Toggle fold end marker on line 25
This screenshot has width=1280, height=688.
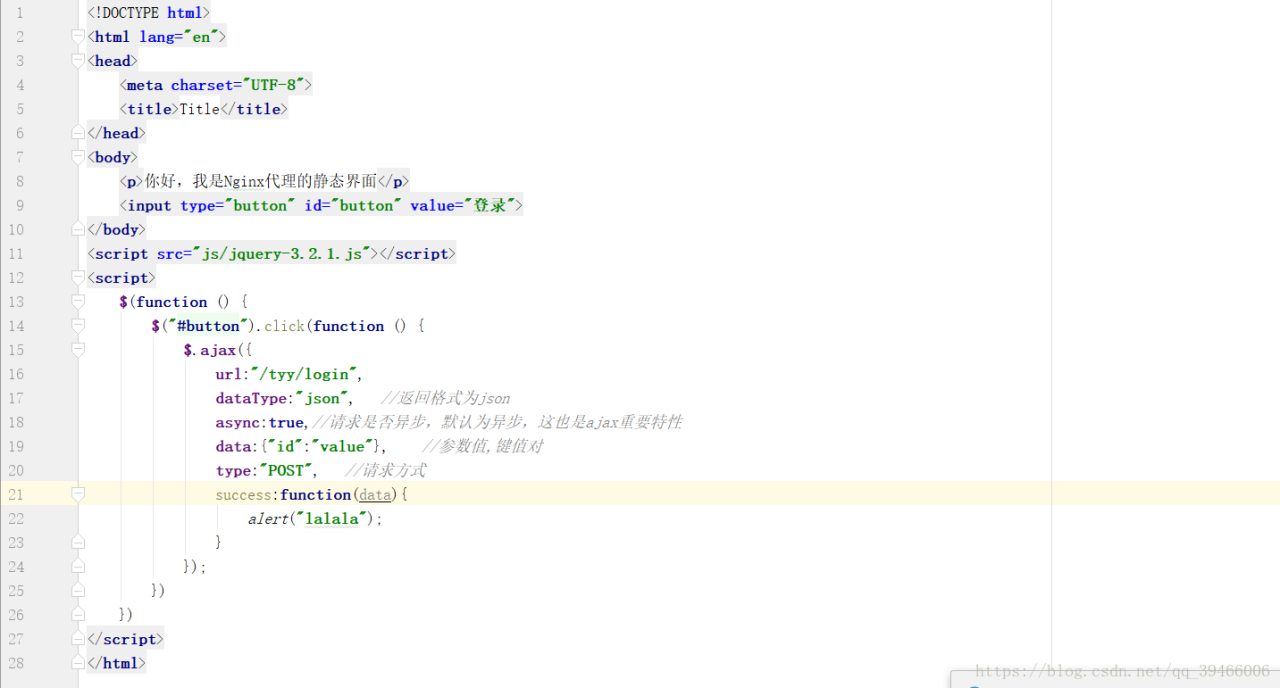(x=78, y=590)
